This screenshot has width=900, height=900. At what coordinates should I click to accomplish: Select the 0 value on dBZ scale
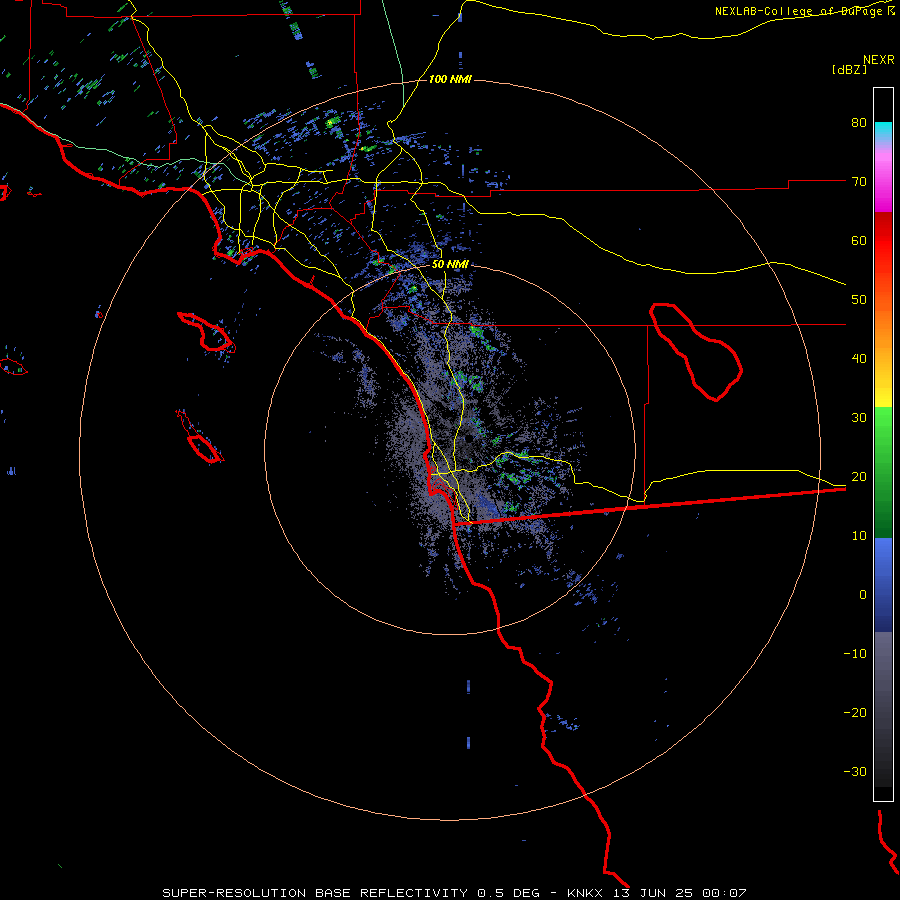pyautogui.click(x=863, y=596)
